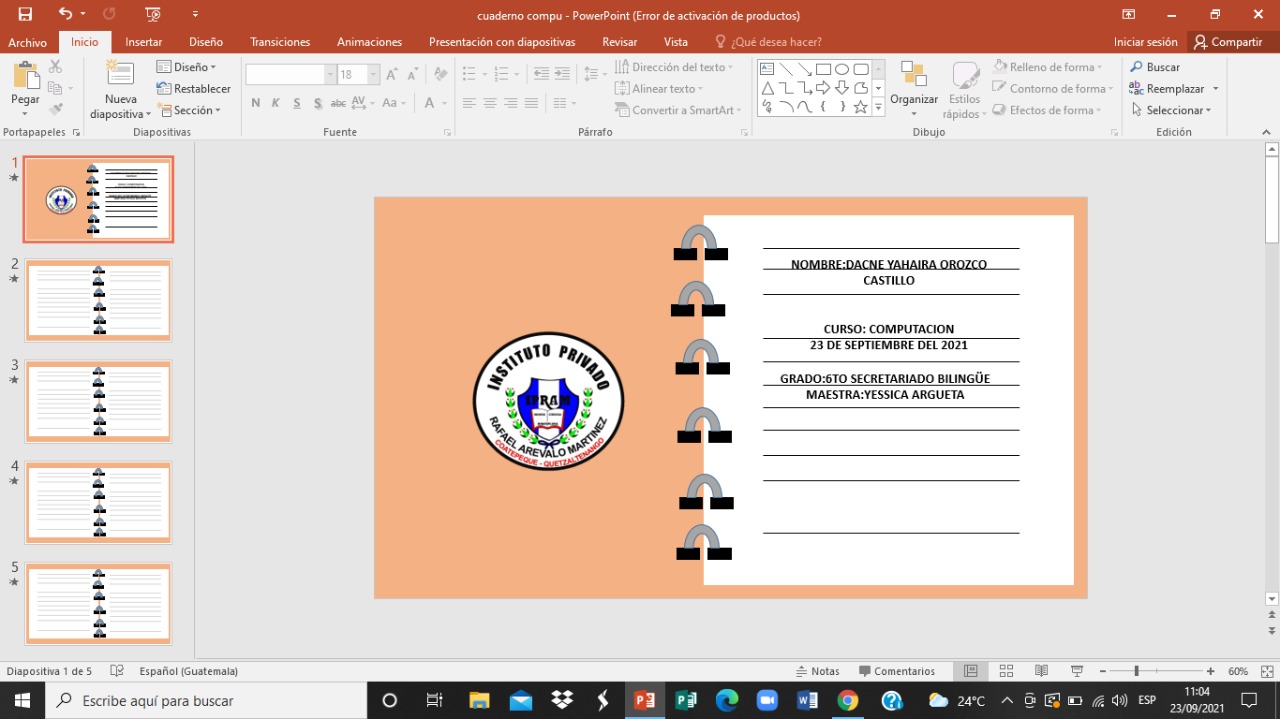The image size is (1280, 719).
Task: Switch to the Diseño ribbon tab
Action: coord(206,42)
